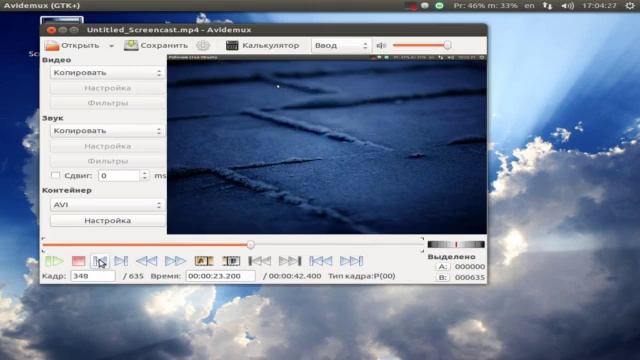
Task: Click the Сдвиг value field
Action: coord(119,176)
